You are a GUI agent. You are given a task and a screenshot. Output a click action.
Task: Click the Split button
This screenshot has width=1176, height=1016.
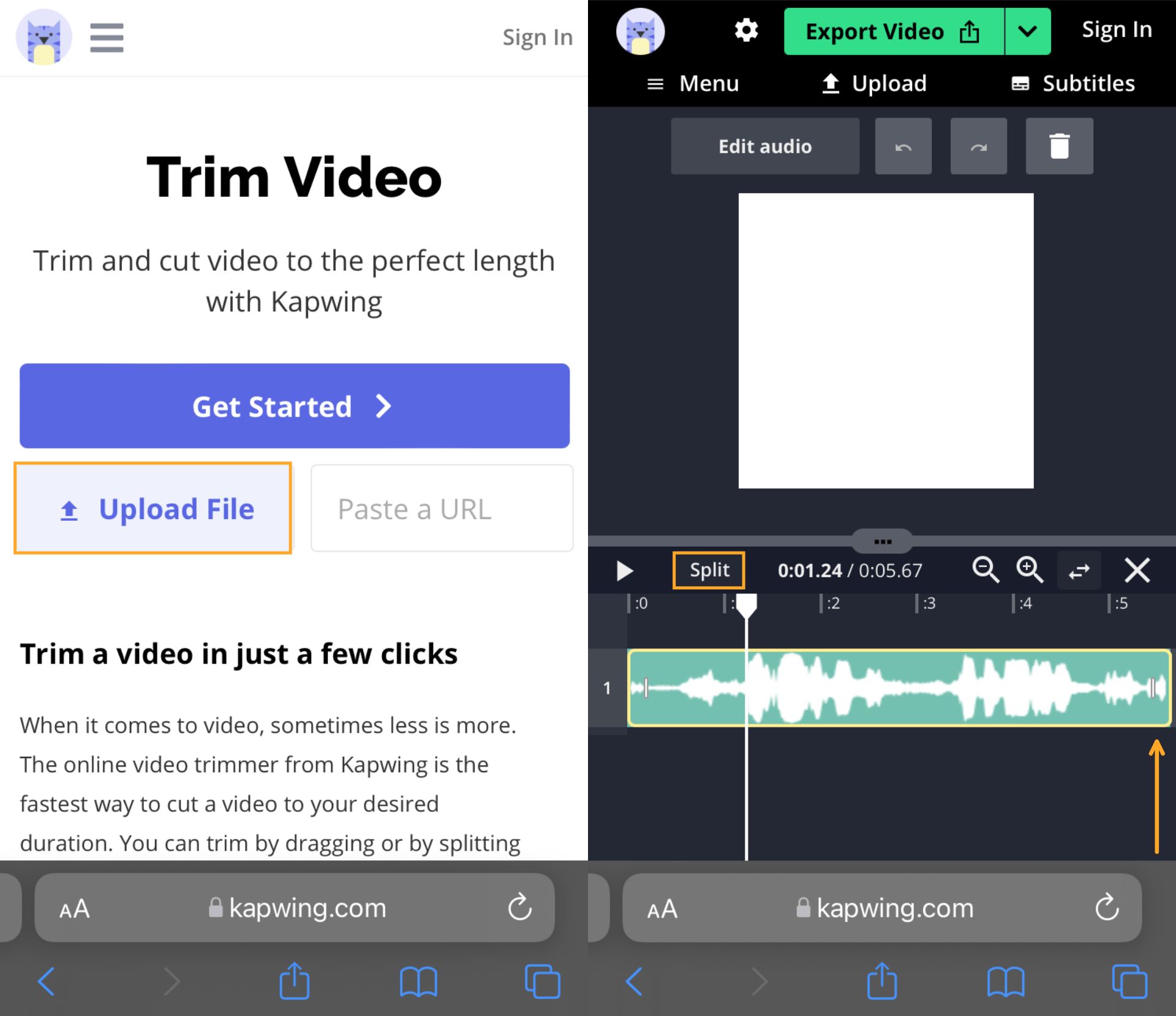pos(709,570)
